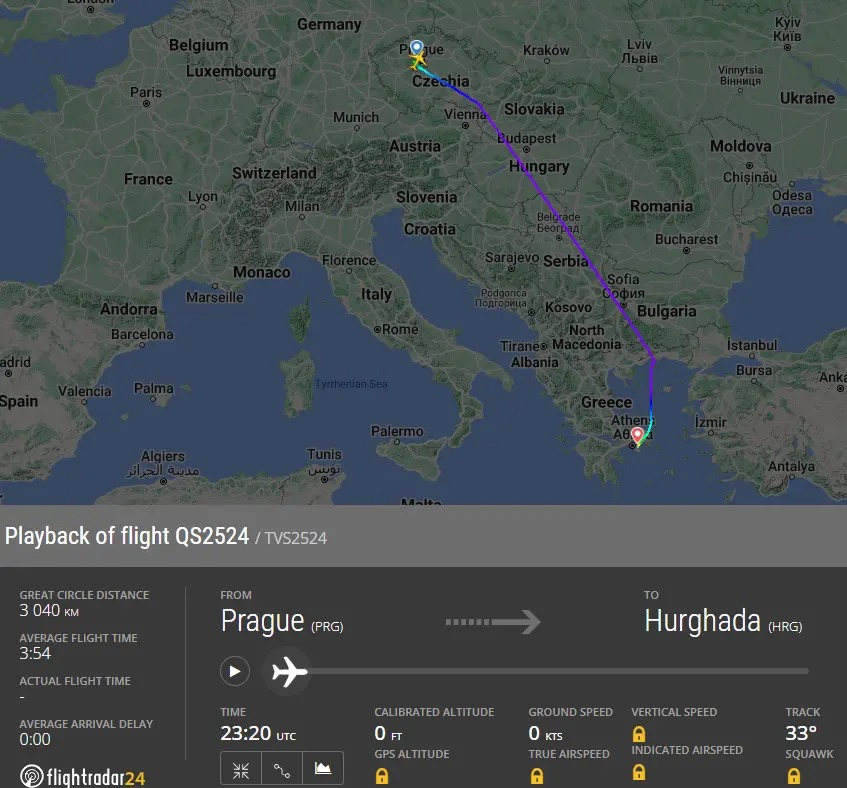The image size is (847, 788).
Task: Click the Prague (PRG) origin airport name
Action: tap(282, 621)
